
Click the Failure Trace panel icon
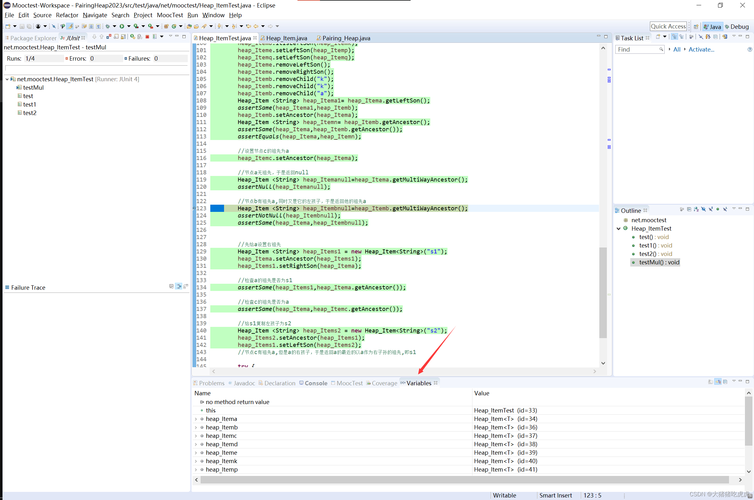8,287
